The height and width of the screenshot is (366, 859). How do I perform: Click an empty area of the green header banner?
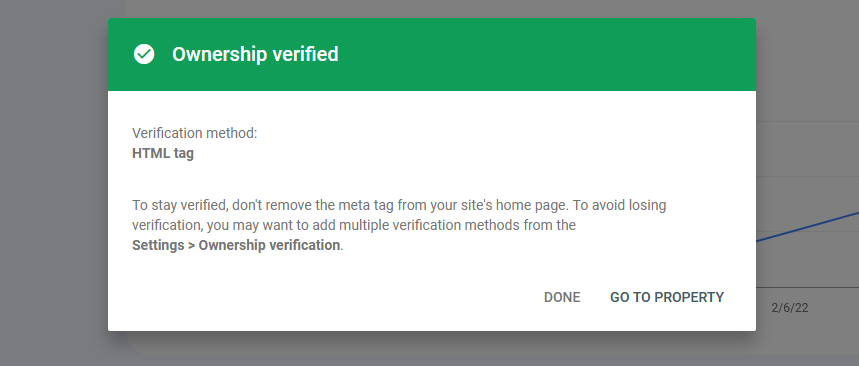tap(548, 54)
